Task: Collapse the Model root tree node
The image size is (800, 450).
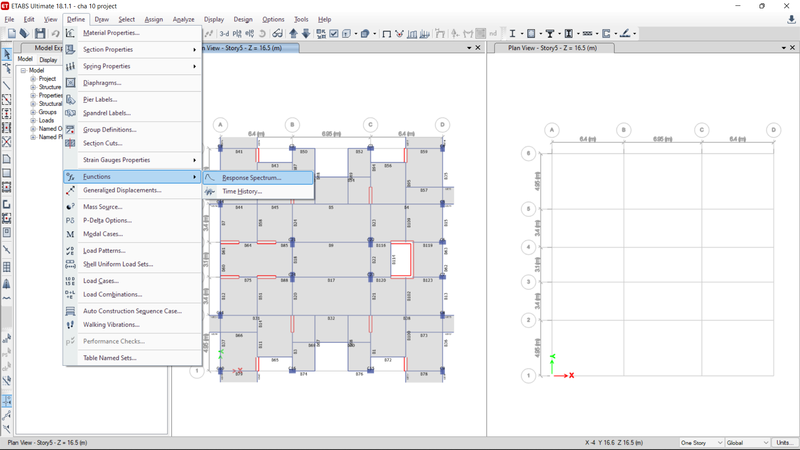Action: pos(23,70)
